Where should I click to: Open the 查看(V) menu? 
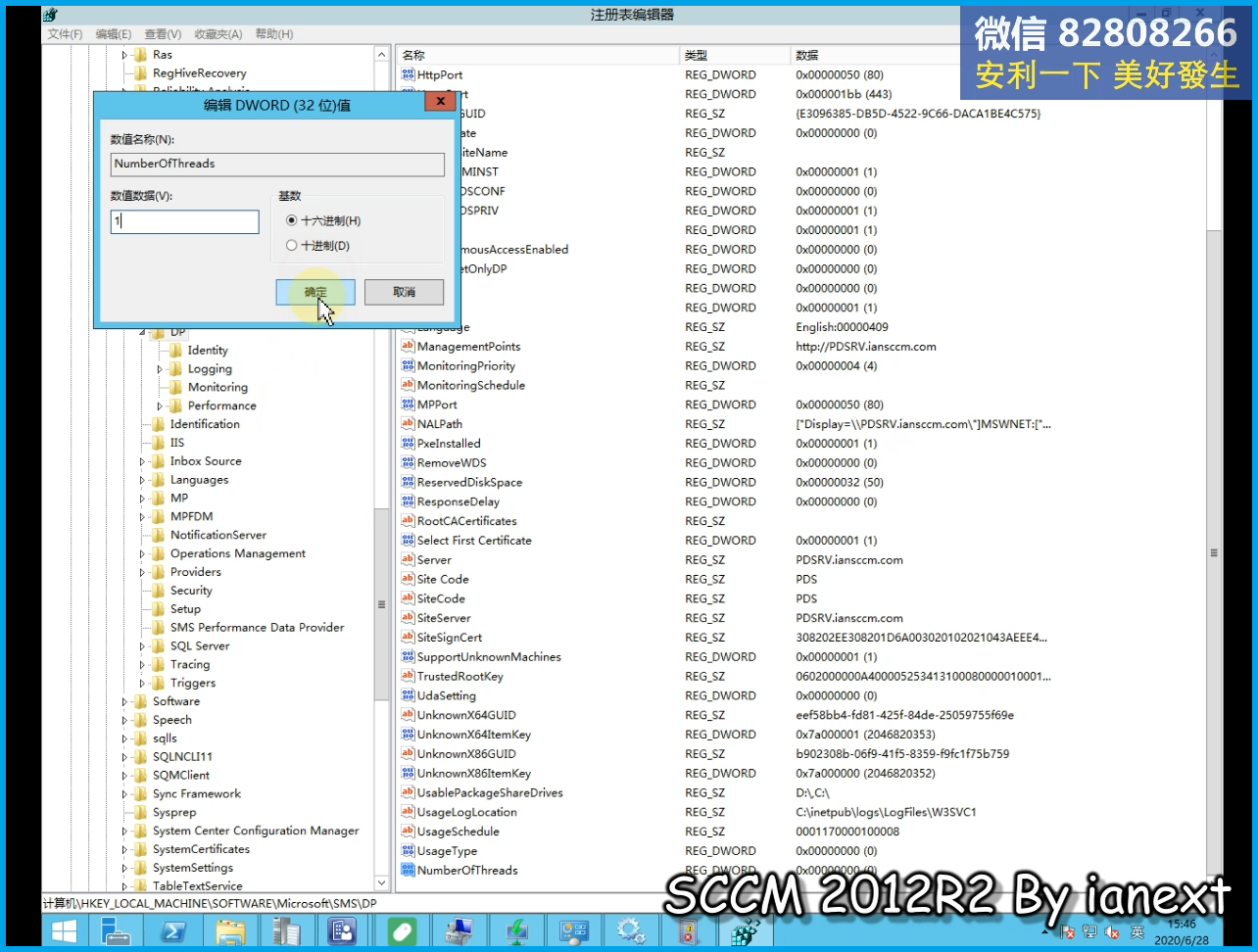[163, 34]
